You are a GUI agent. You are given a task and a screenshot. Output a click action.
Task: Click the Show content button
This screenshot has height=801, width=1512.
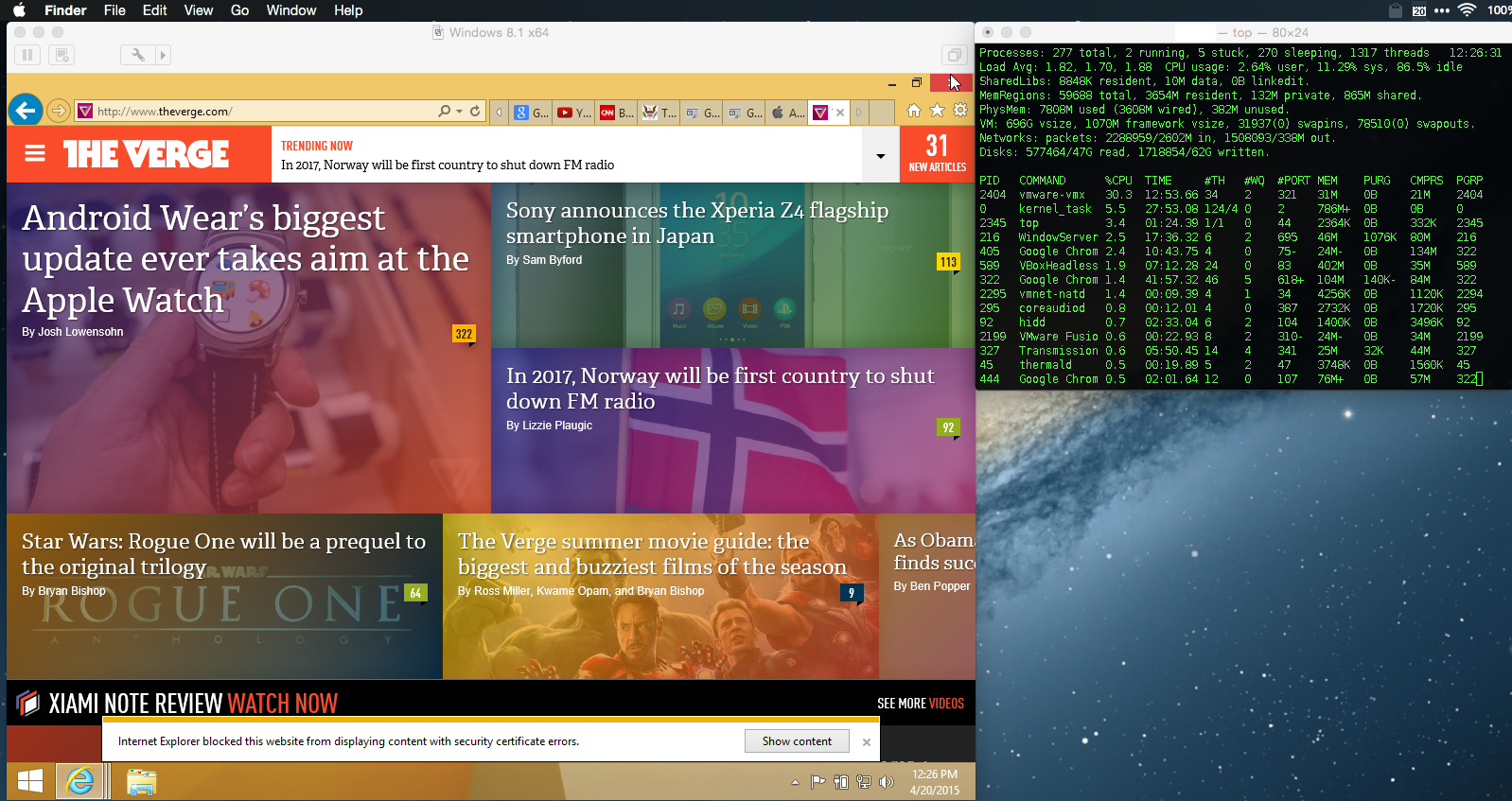coord(797,741)
